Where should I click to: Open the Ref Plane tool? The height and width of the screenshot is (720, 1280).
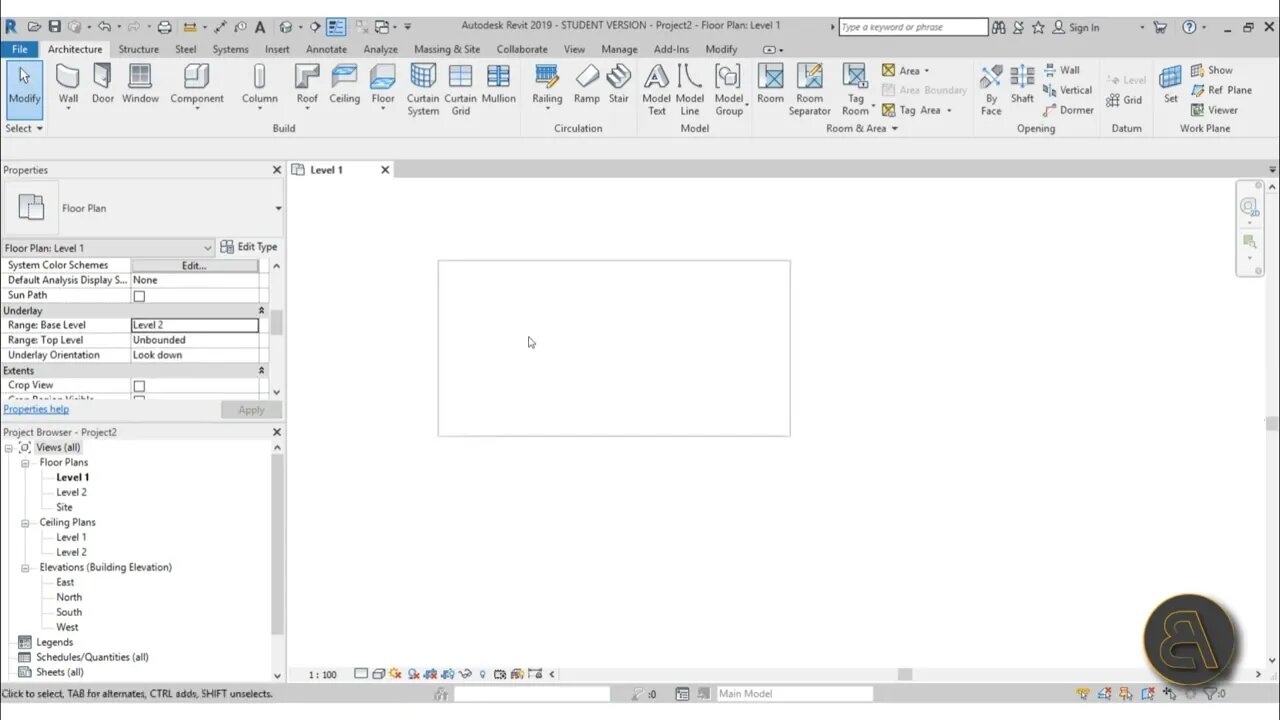point(1221,90)
